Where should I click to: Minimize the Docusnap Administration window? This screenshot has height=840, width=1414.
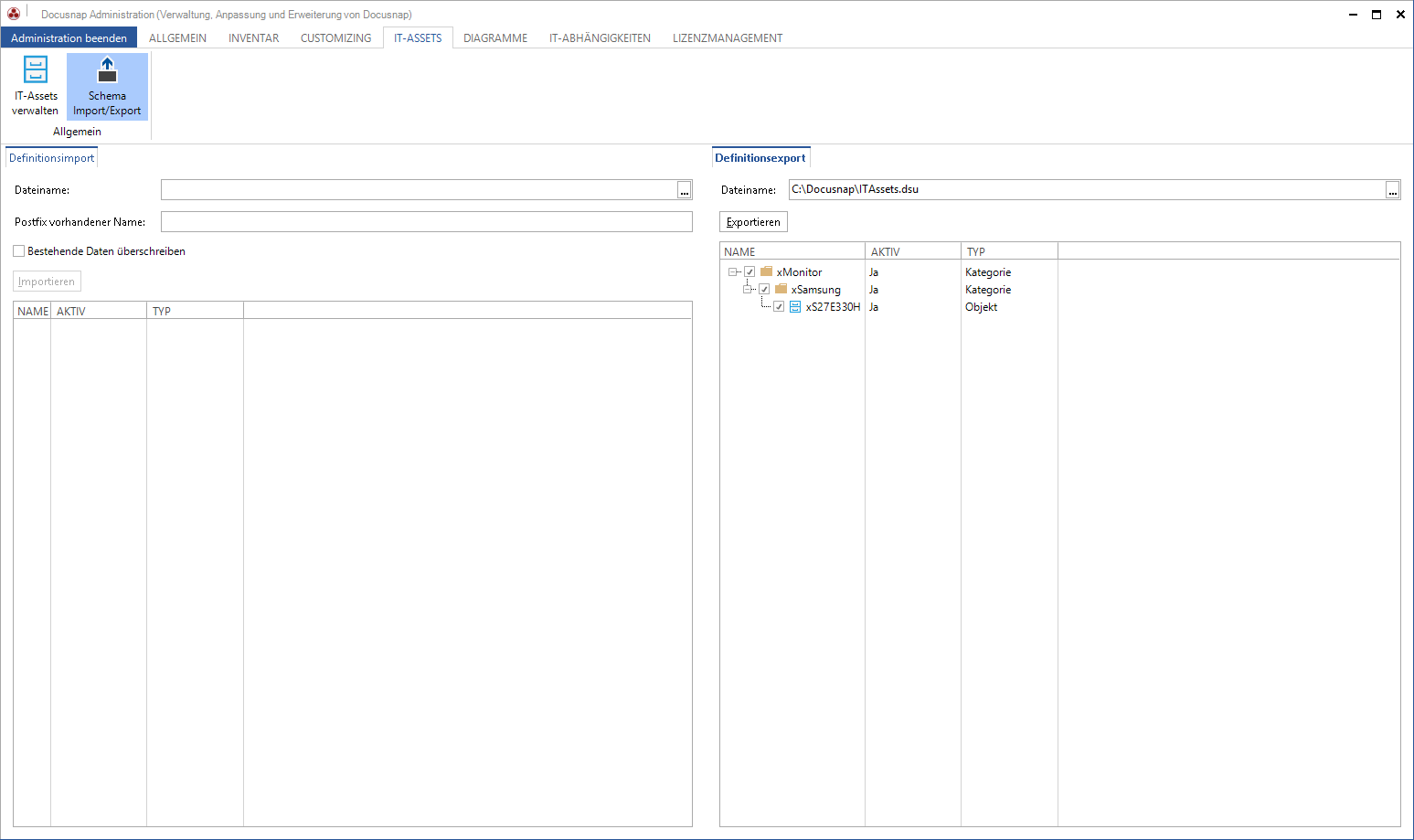point(1353,14)
